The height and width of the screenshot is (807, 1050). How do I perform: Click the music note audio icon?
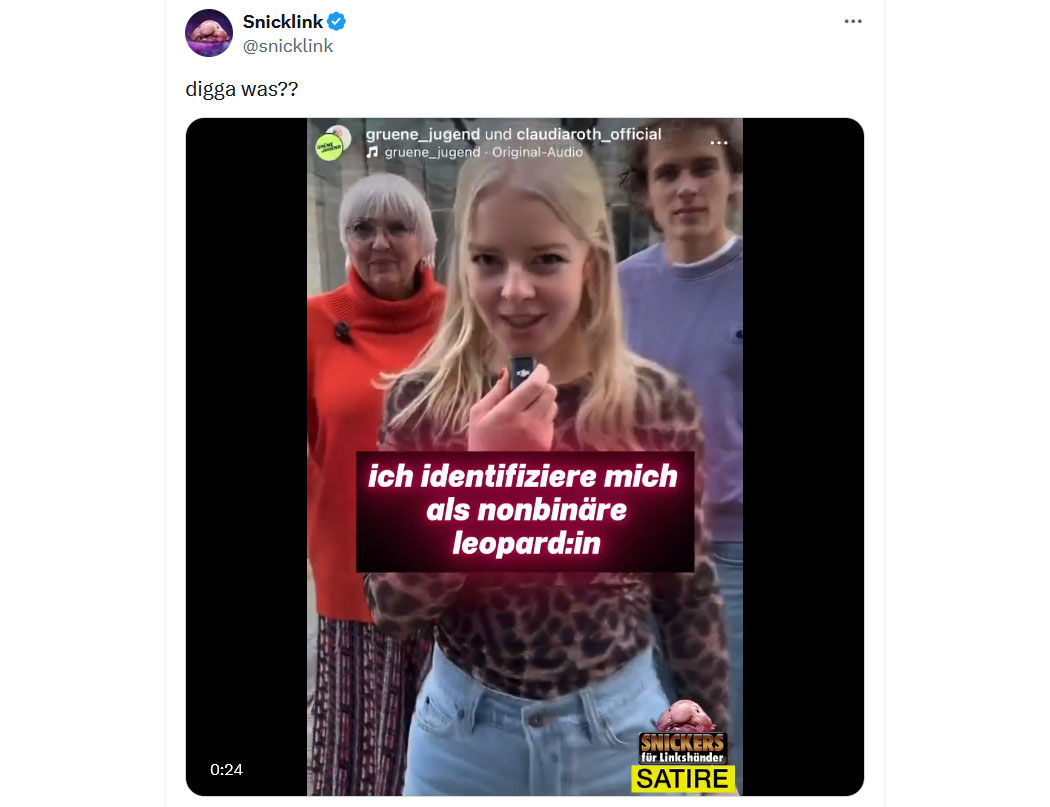(x=372, y=152)
